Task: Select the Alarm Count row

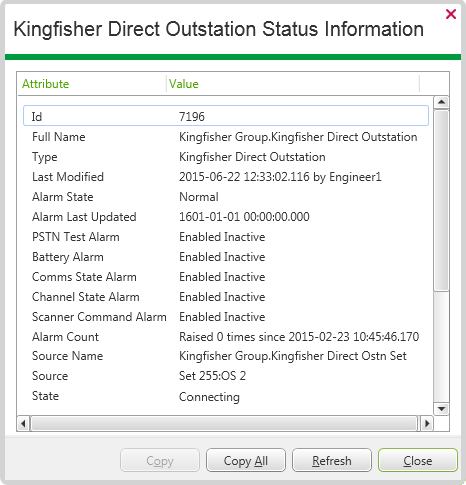Action: pyautogui.click(x=226, y=337)
